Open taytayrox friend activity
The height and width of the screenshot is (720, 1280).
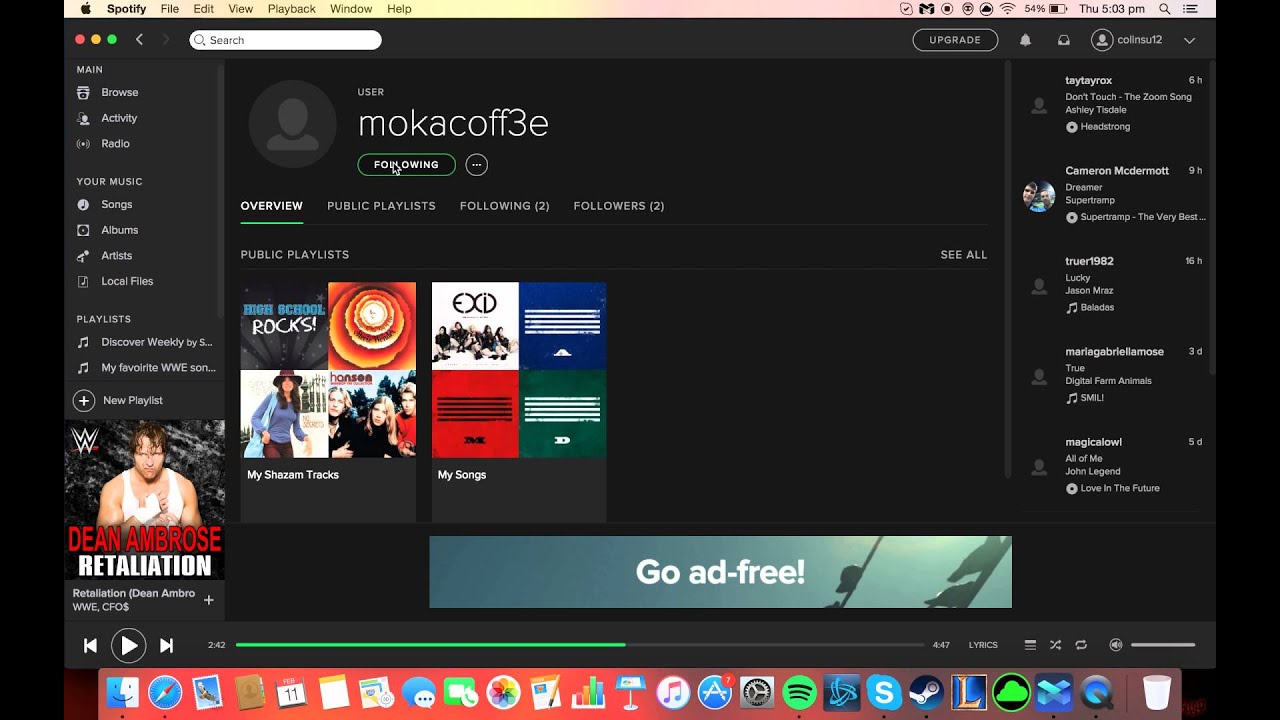1113,104
